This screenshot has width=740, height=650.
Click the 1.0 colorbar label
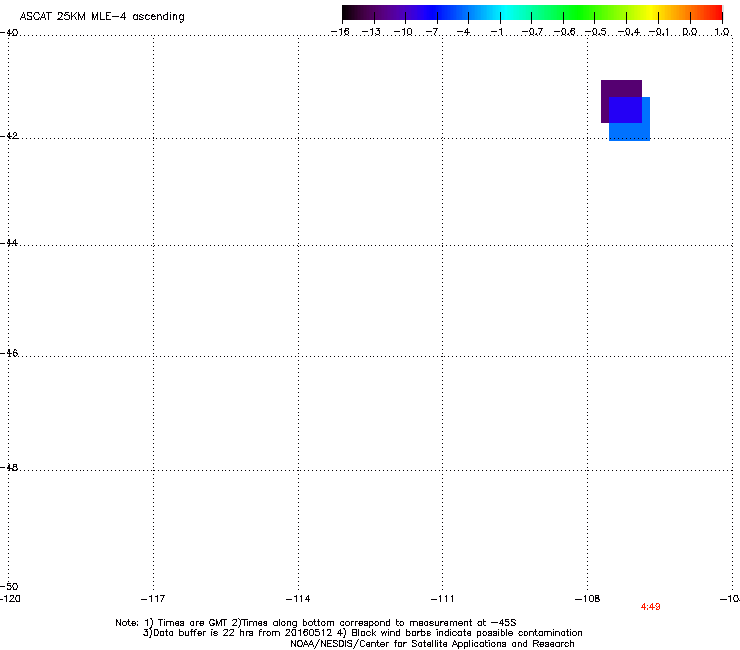click(722, 32)
